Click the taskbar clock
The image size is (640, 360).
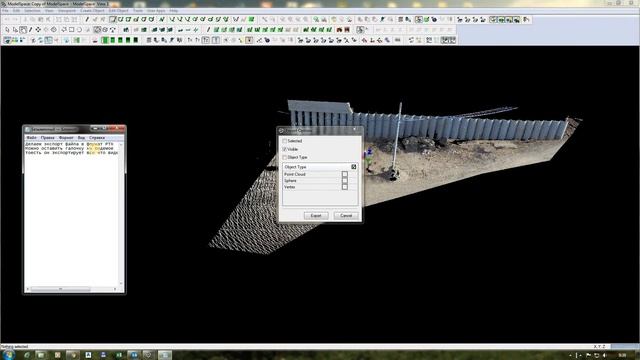[x=622, y=355]
